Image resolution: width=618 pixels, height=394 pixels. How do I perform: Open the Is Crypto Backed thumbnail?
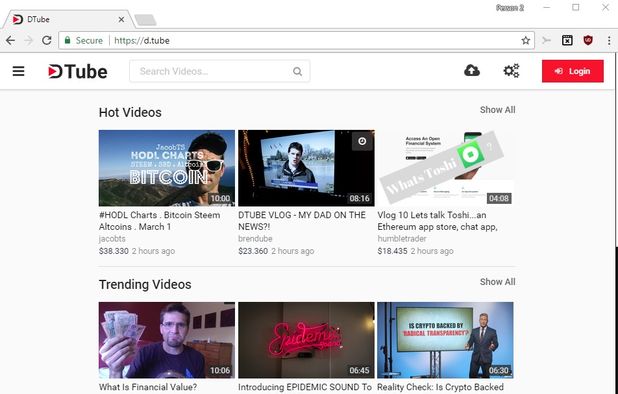point(445,340)
